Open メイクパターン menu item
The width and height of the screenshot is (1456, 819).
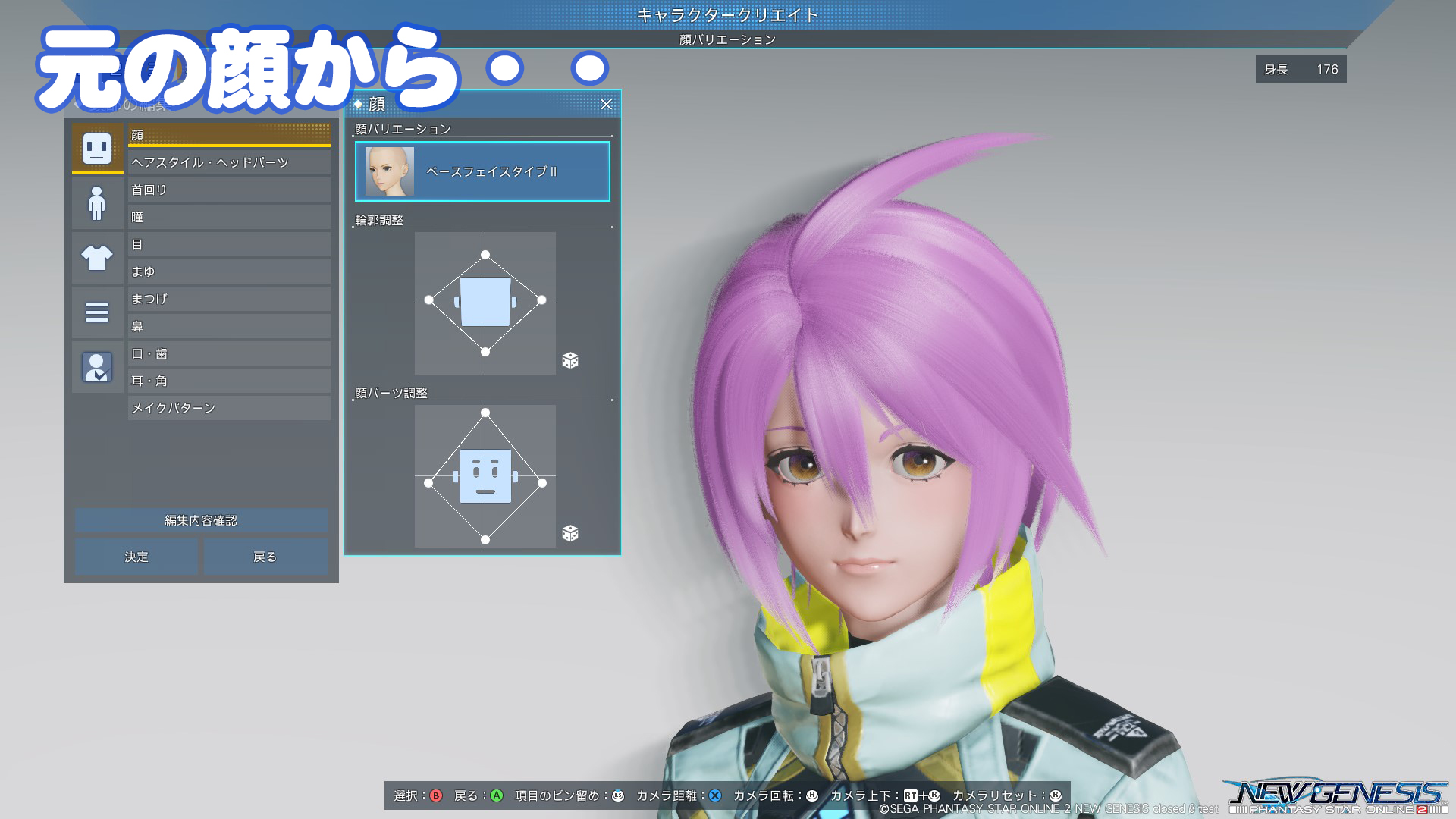[x=229, y=408]
